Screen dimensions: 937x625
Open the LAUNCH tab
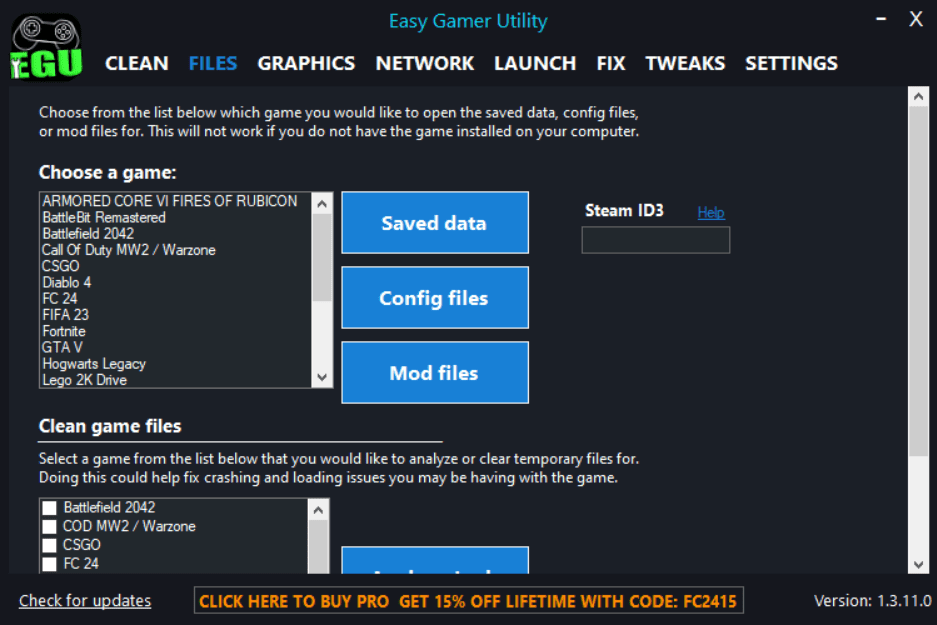point(535,63)
